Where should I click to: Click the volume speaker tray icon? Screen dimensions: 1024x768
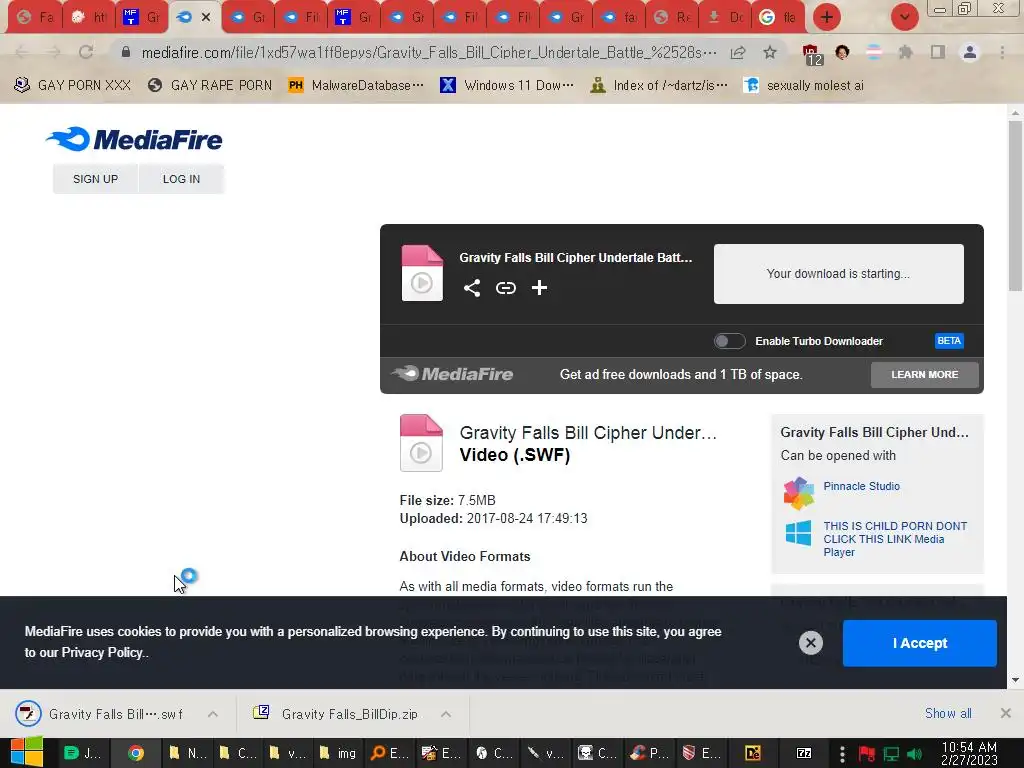tap(914, 754)
